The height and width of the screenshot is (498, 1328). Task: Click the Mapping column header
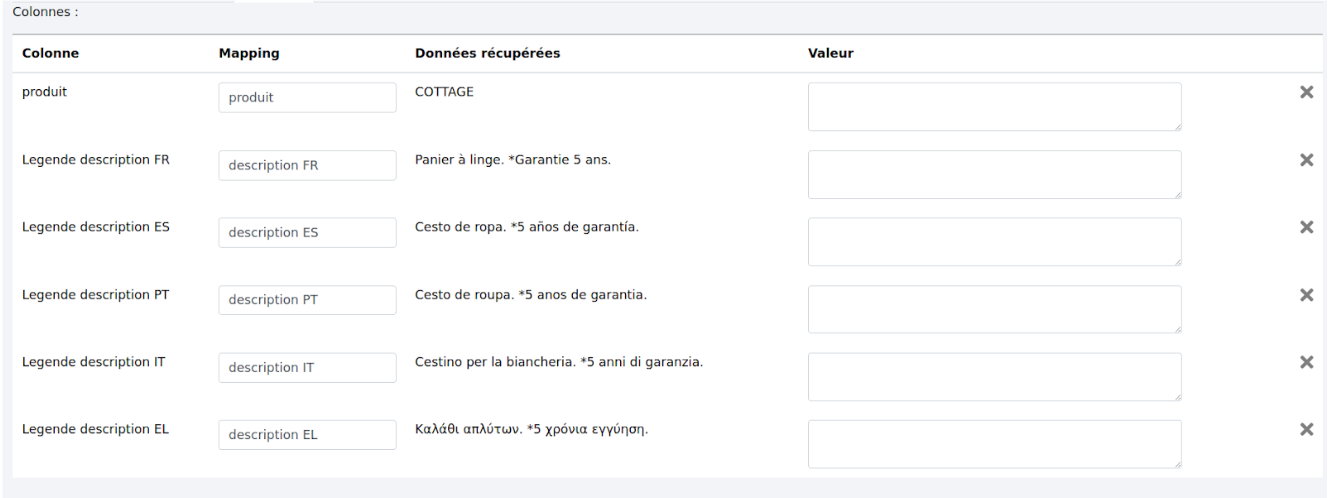pyautogui.click(x=248, y=54)
